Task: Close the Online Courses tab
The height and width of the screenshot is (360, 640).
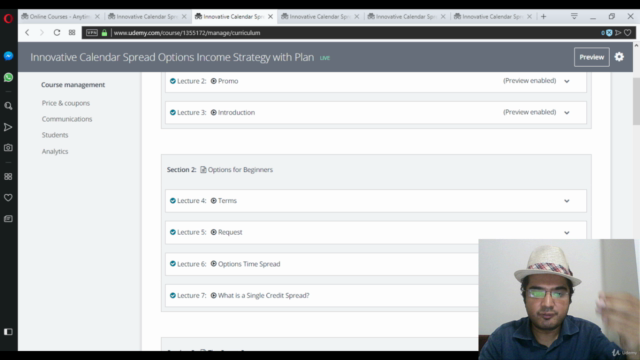Action: pos(97,17)
